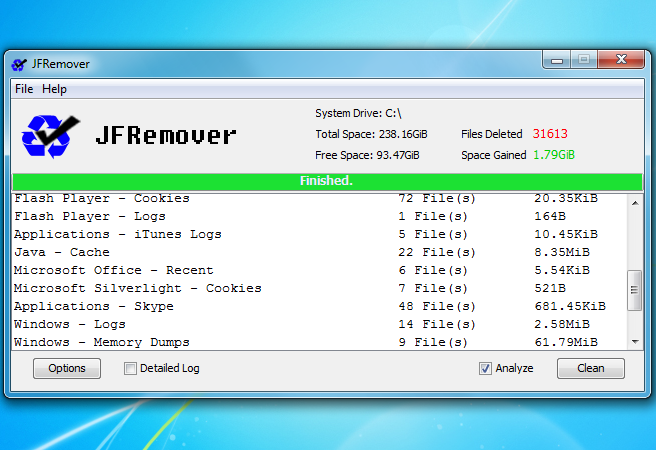Open the File menu
The width and height of the screenshot is (656, 450).
pyautogui.click(x=24, y=89)
